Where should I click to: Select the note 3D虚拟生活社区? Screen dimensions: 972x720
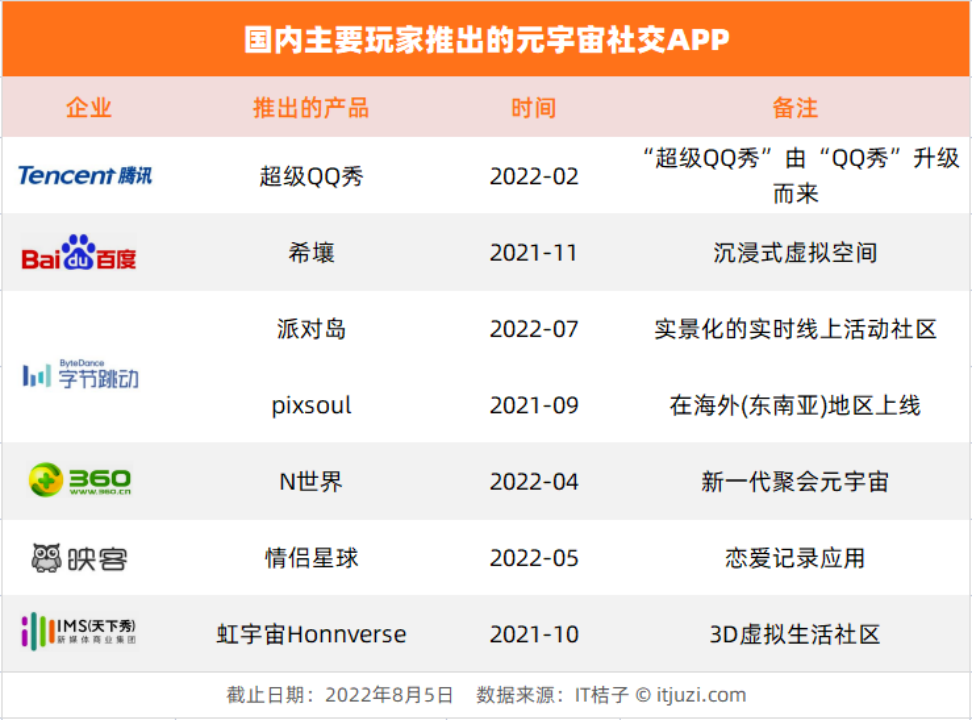pyautogui.click(x=795, y=634)
